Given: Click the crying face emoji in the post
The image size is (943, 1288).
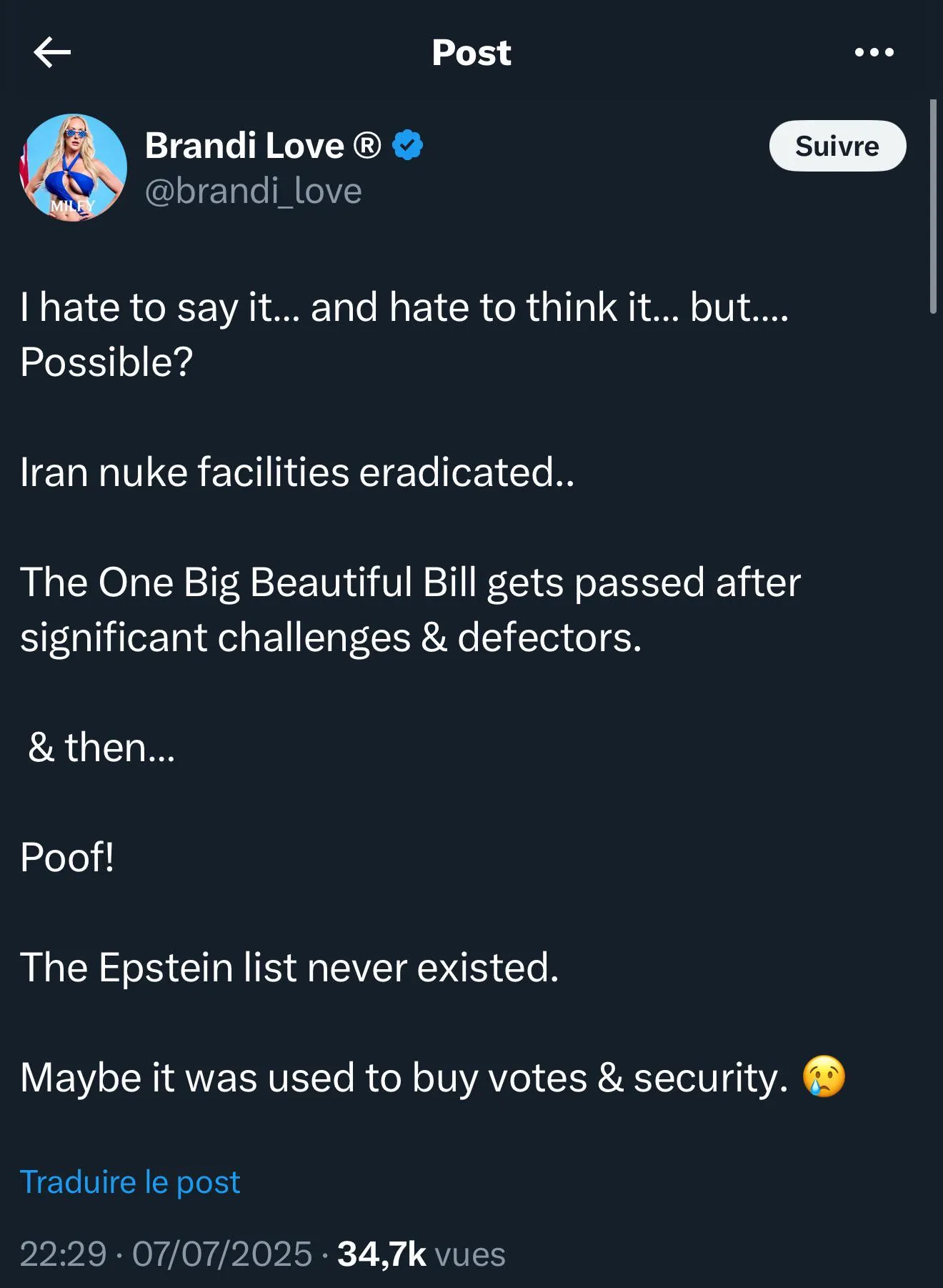Looking at the screenshot, I should click(x=824, y=1076).
